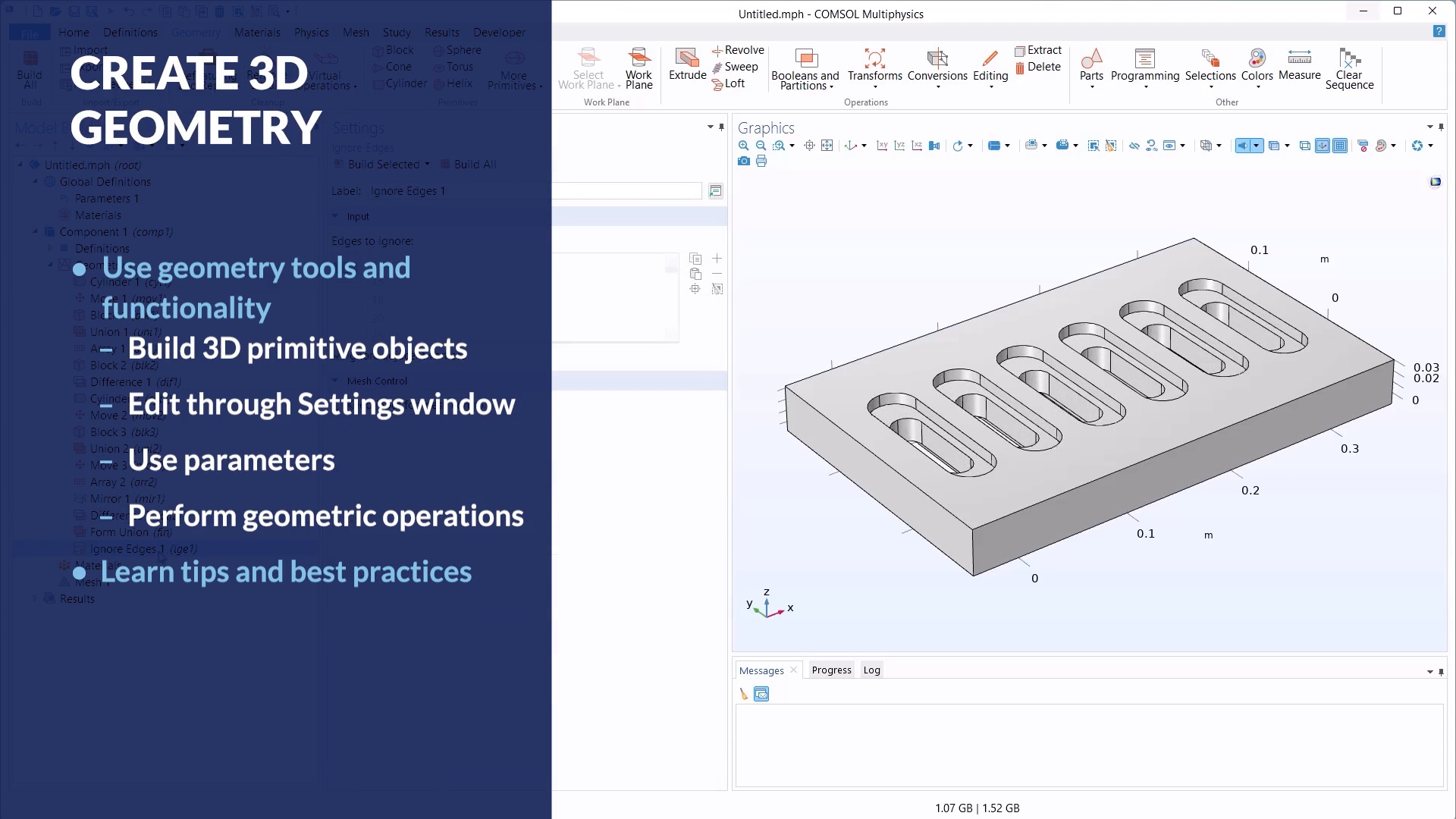Paste selection icon in Settings panel
This screenshot has width=1456, height=819.
(695, 274)
